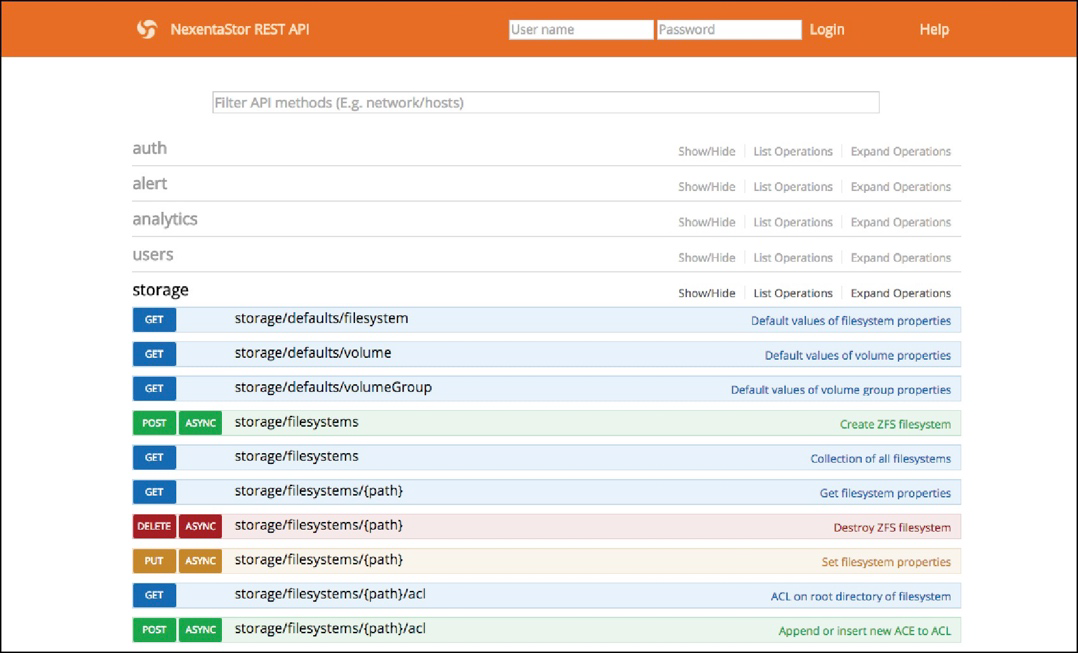This screenshot has height=653, width=1078.
Task: Click the NexentaStor REST API title
Action: point(240,30)
